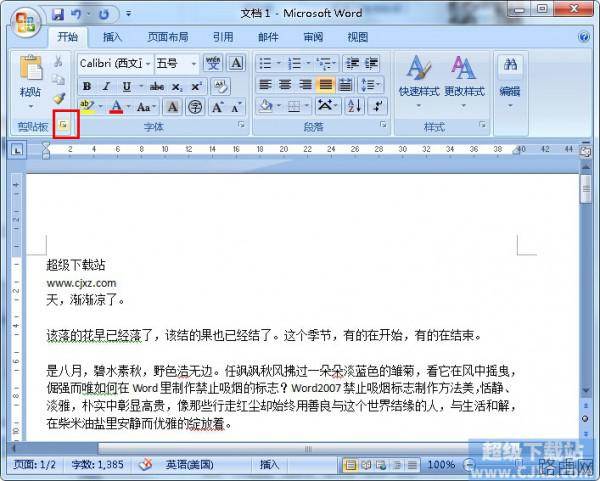Toggle Center alignment
This screenshot has height=481, width=600.
click(285, 85)
